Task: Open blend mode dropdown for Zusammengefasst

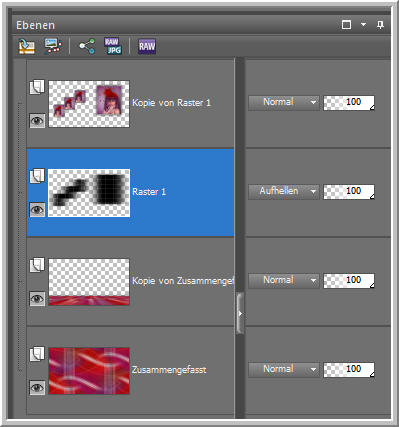Action: [x=284, y=369]
